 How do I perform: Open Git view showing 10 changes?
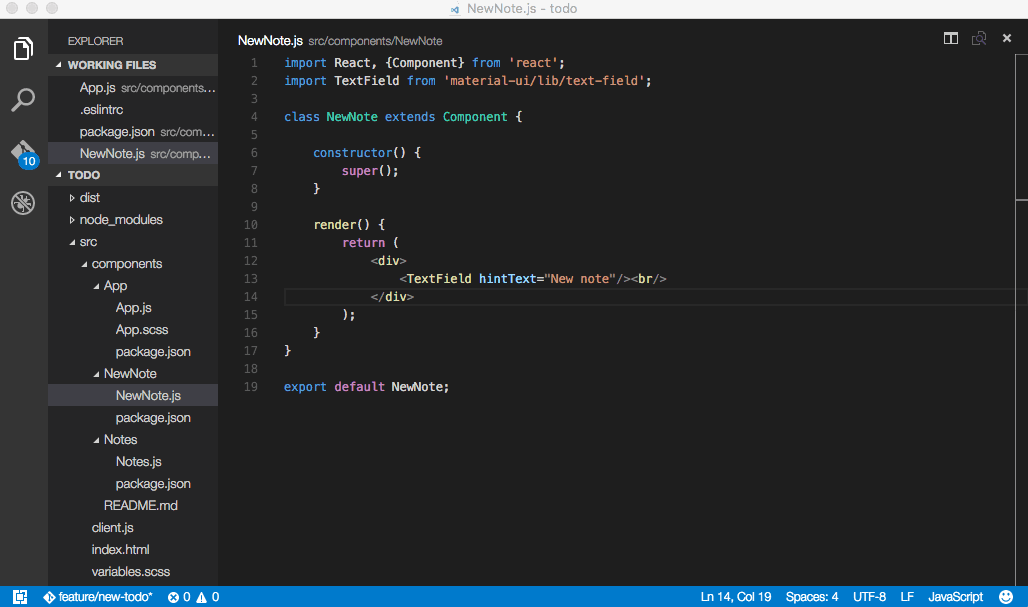pyautogui.click(x=22, y=152)
